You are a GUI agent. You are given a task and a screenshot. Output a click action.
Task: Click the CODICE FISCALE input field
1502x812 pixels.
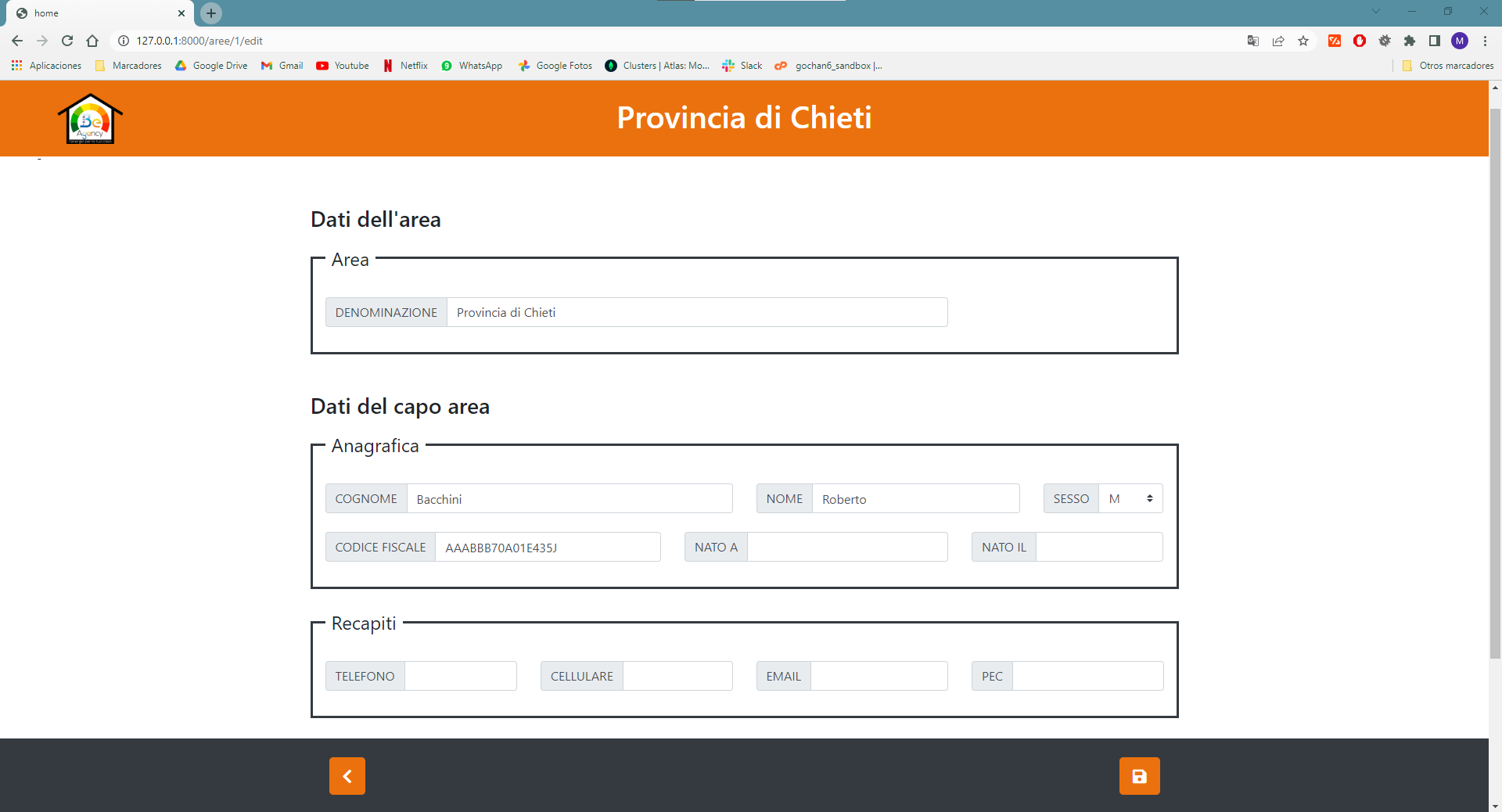point(548,547)
